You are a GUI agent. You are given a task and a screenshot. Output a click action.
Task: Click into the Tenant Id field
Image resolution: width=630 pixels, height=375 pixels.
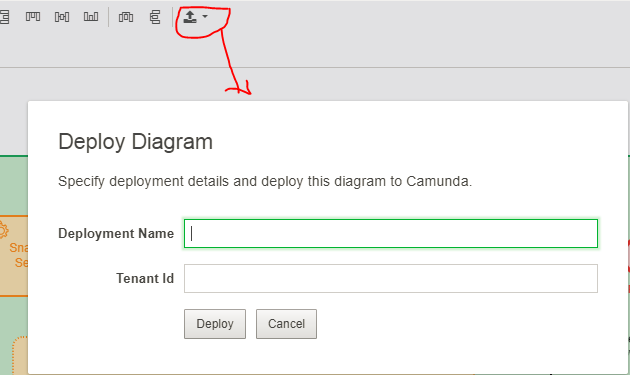(x=391, y=279)
